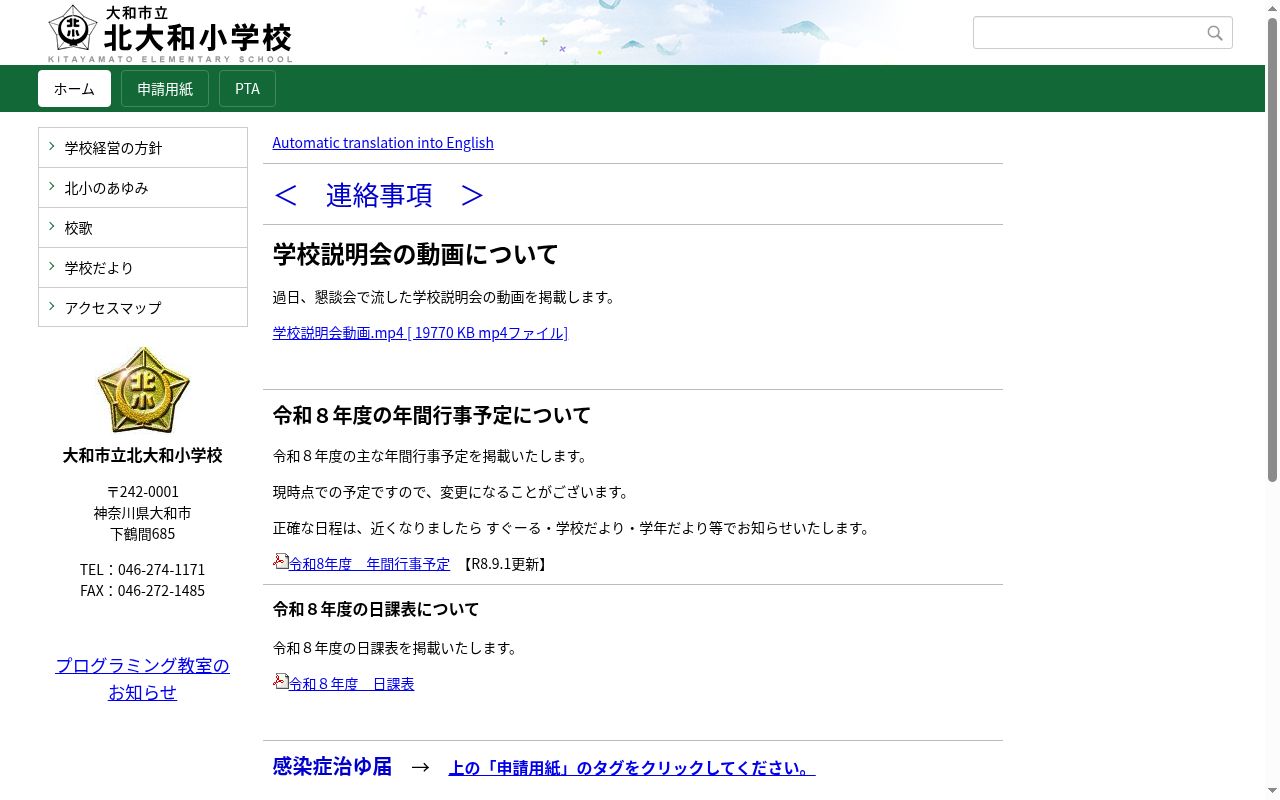This screenshot has width=1280, height=800.
Task: Click the chevron beside 北小のあゆみ
Action: pos(52,186)
